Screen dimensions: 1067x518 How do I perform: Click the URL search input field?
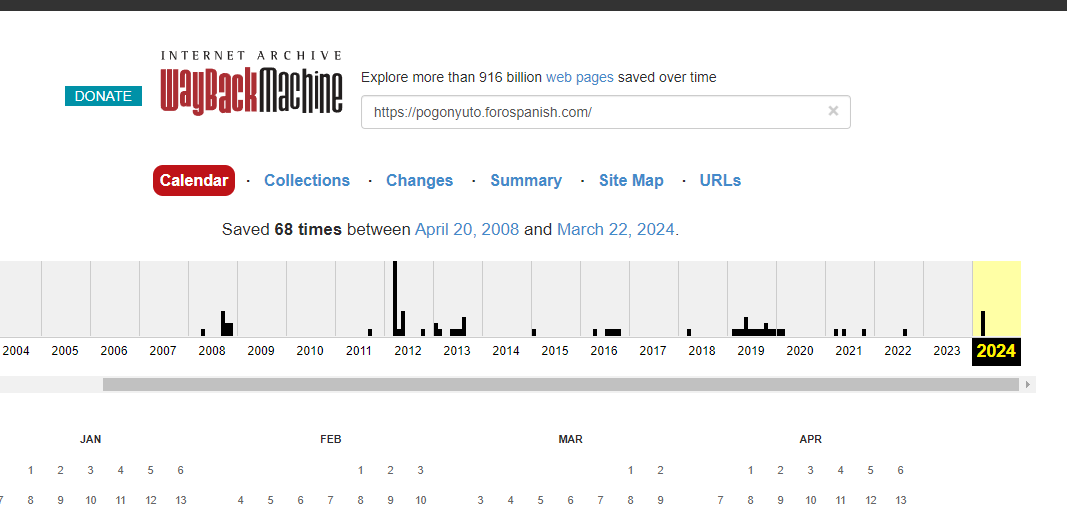[x=595, y=112]
